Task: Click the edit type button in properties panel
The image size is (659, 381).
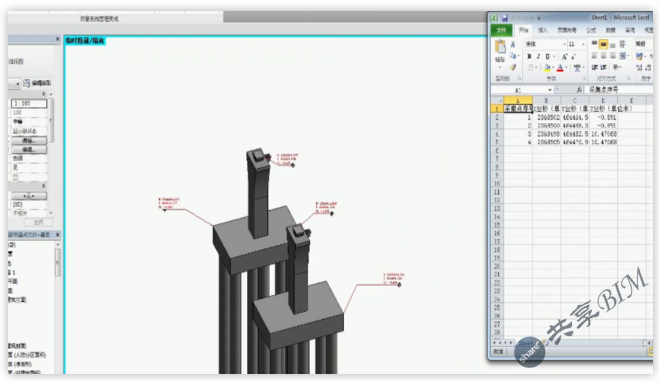Action: click(37, 83)
